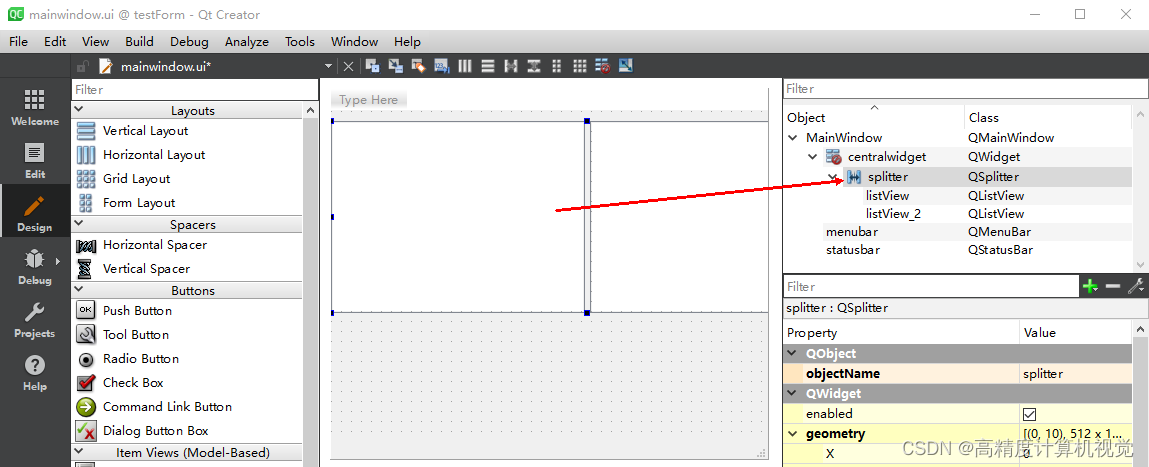Toggle the enabled property checkbox
The width and height of the screenshot is (1149, 467).
1030,414
